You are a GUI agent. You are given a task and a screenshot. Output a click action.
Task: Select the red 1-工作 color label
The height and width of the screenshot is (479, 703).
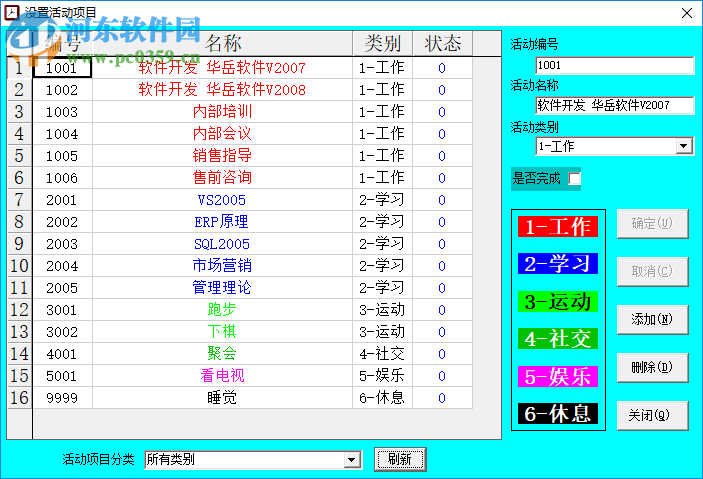click(558, 226)
